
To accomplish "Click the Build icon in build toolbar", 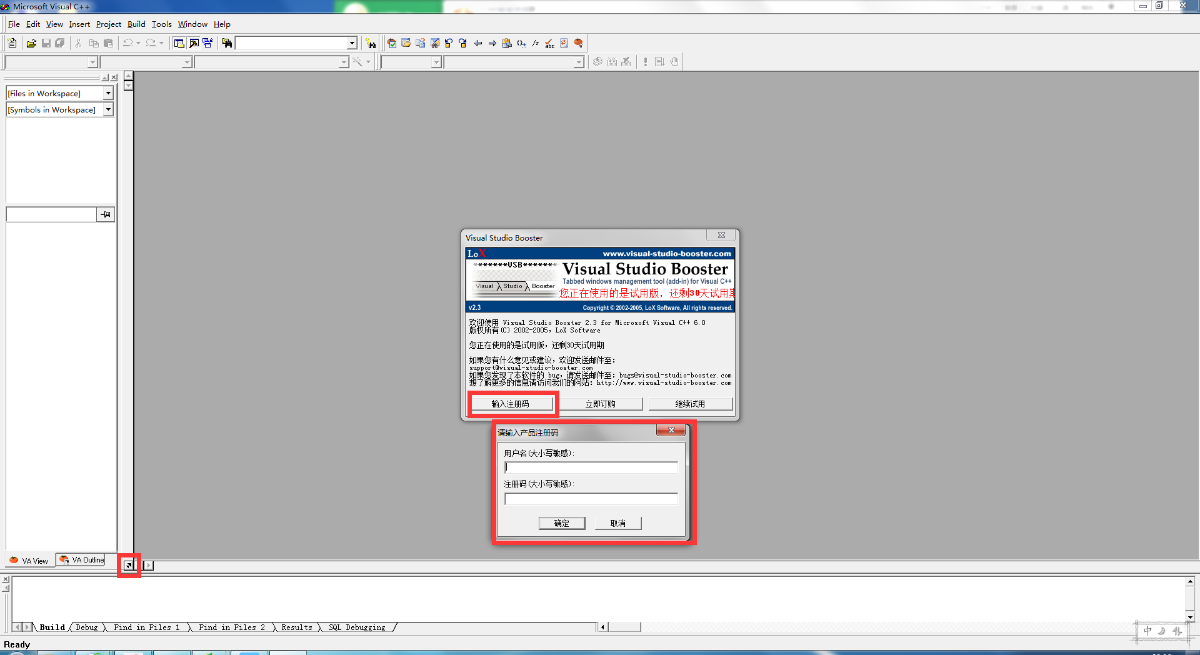I will [x=612, y=62].
